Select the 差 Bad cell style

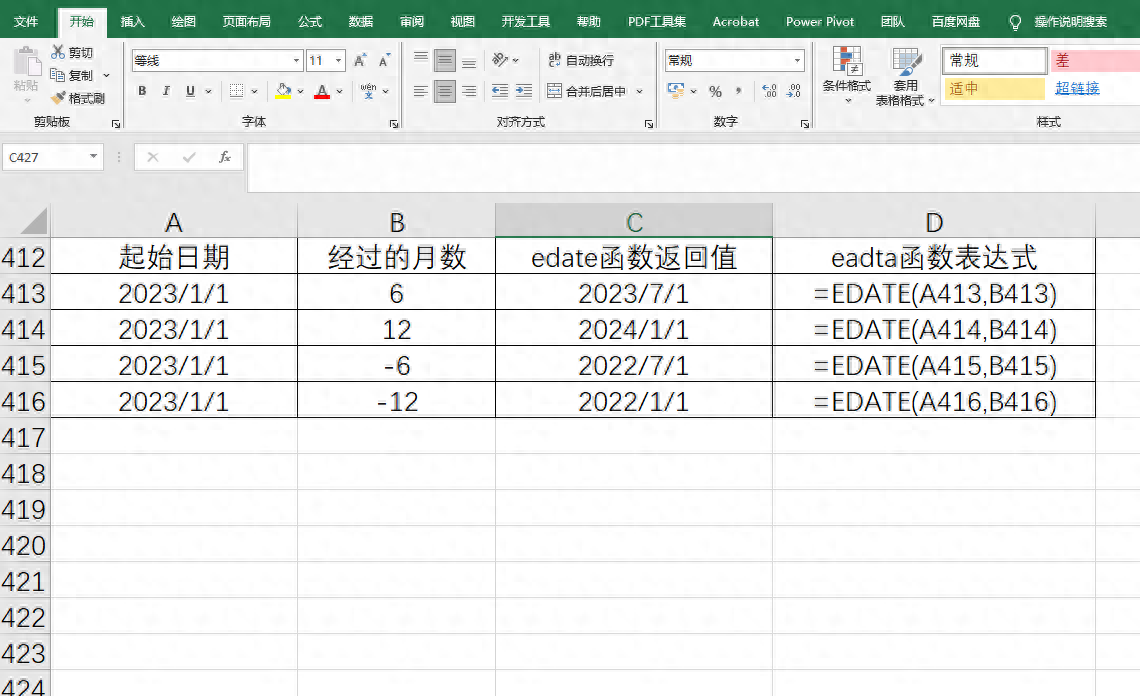click(1094, 60)
